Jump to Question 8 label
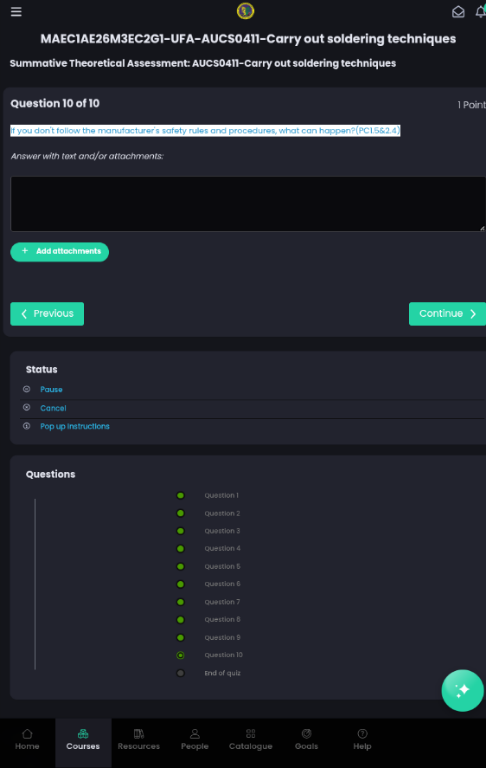 point(222,620)
